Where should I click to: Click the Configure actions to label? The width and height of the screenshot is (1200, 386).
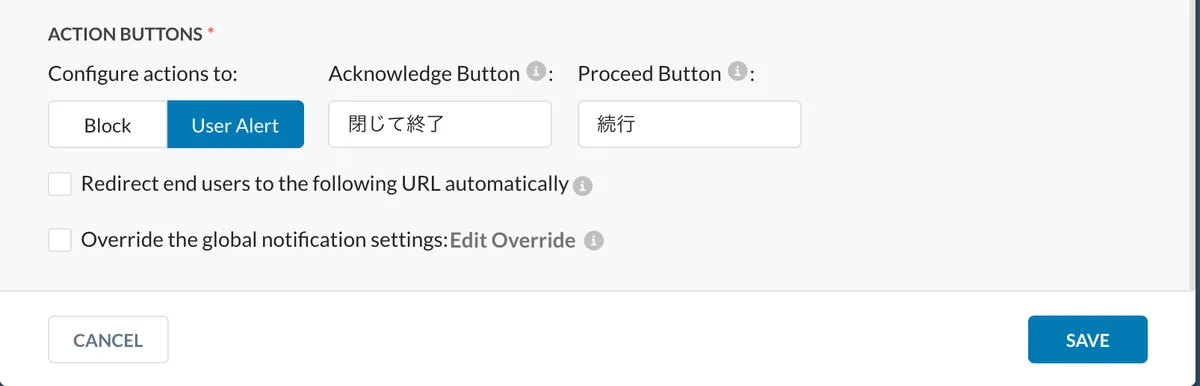coord(148,74)
